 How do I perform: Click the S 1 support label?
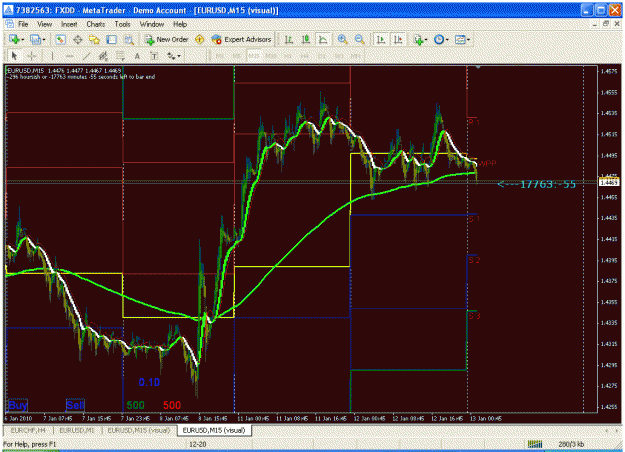(474, 219)
